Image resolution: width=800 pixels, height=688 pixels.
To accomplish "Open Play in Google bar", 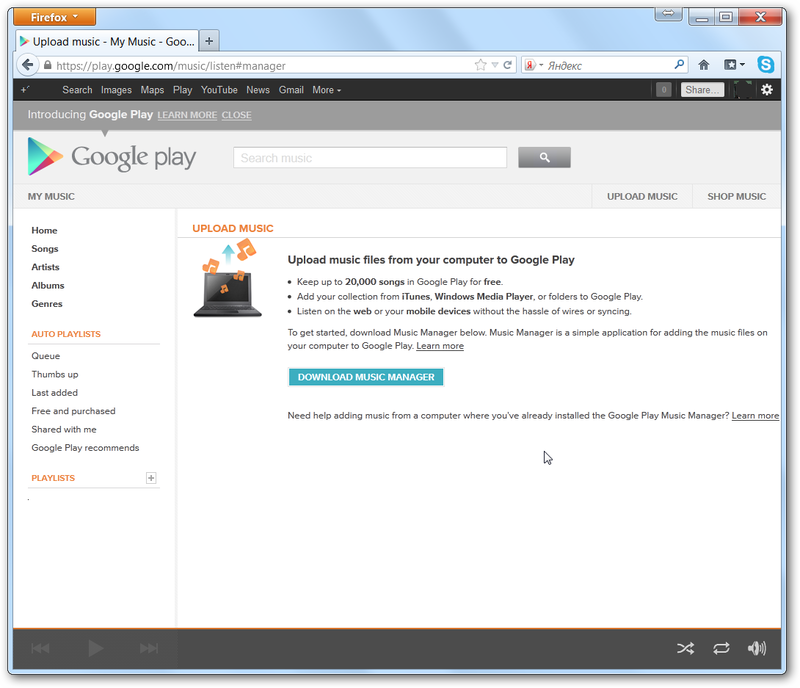I will tap(182, 90).
